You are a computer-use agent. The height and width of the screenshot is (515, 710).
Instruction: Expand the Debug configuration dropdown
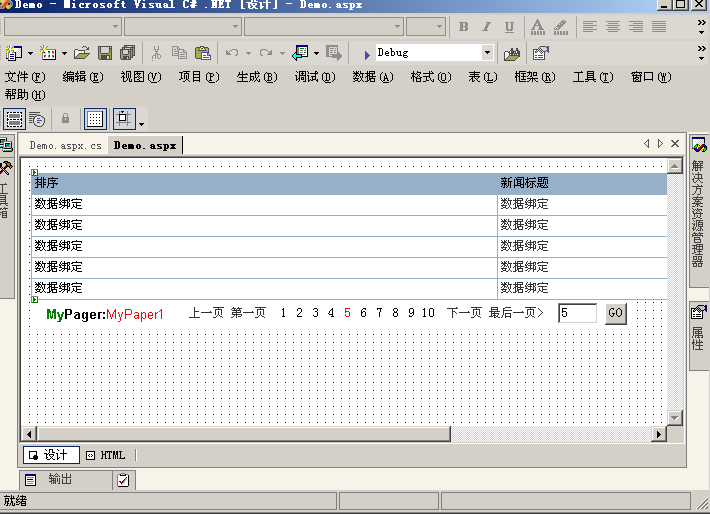[x=487, y=52]
